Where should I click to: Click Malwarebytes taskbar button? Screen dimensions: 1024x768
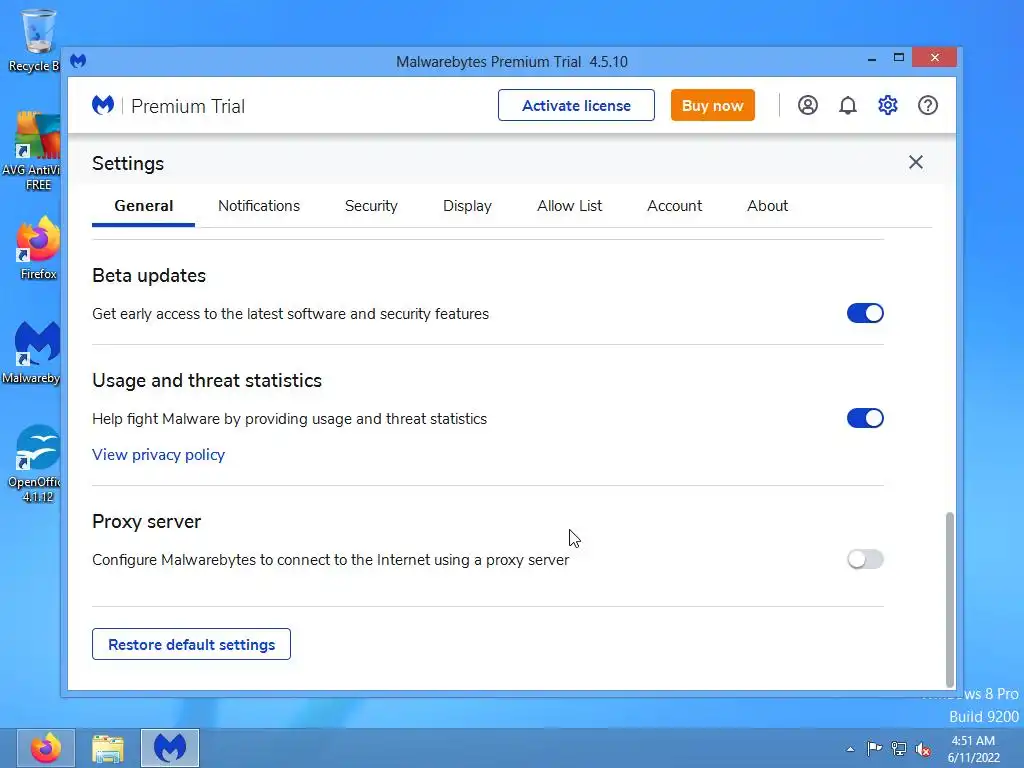click(x=170, y=748)
